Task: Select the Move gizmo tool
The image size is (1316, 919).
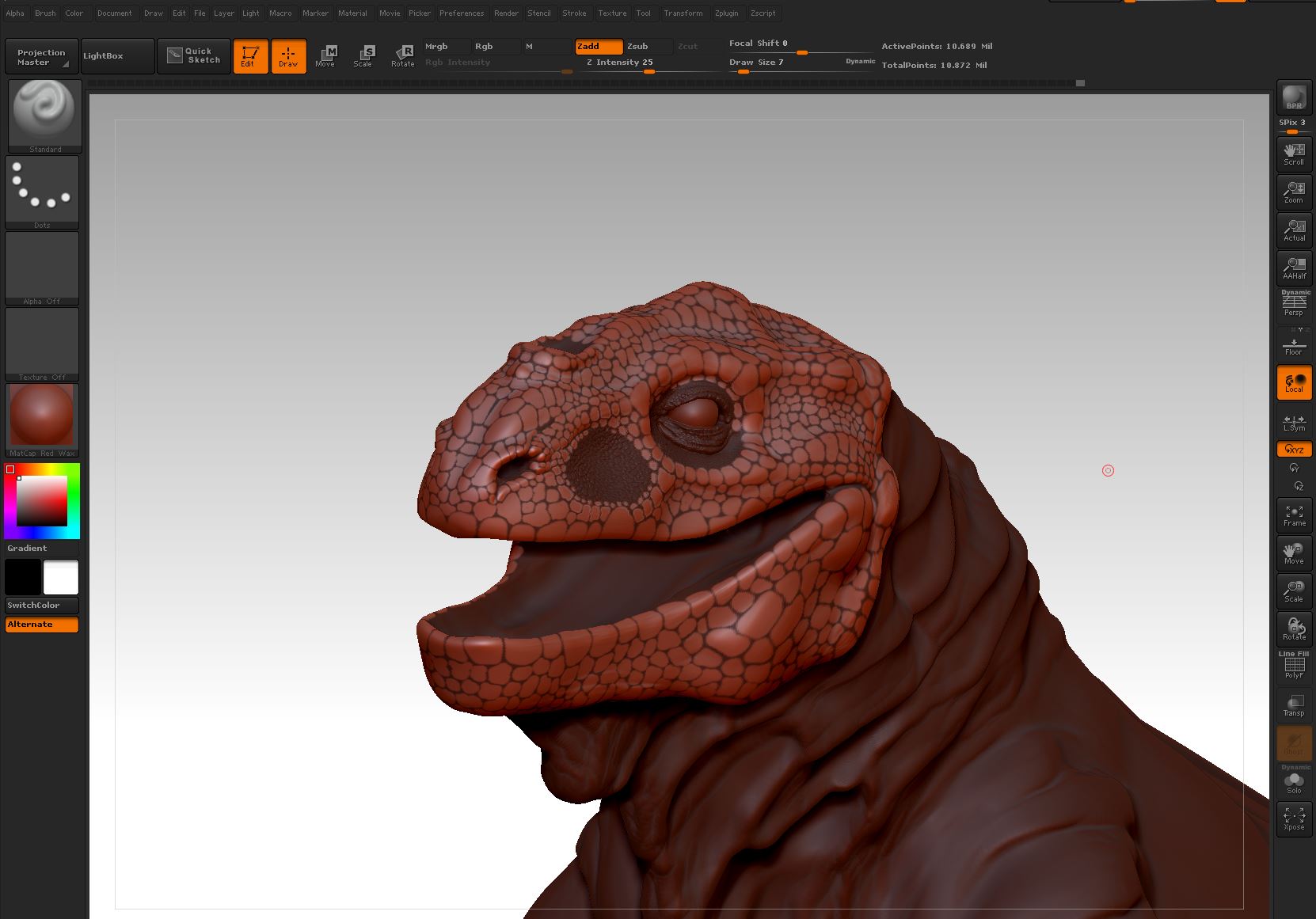Action: (x=325, y=56)
